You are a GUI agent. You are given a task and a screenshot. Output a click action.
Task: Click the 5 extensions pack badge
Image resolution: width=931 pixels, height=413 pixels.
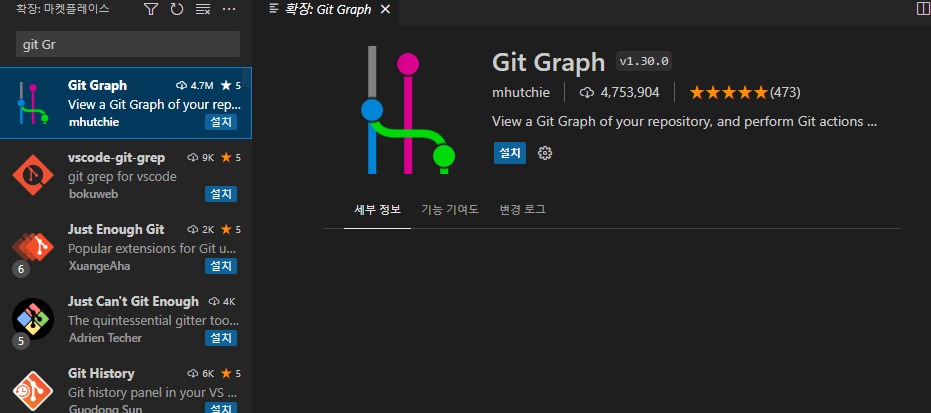click(x=21, y=341)
